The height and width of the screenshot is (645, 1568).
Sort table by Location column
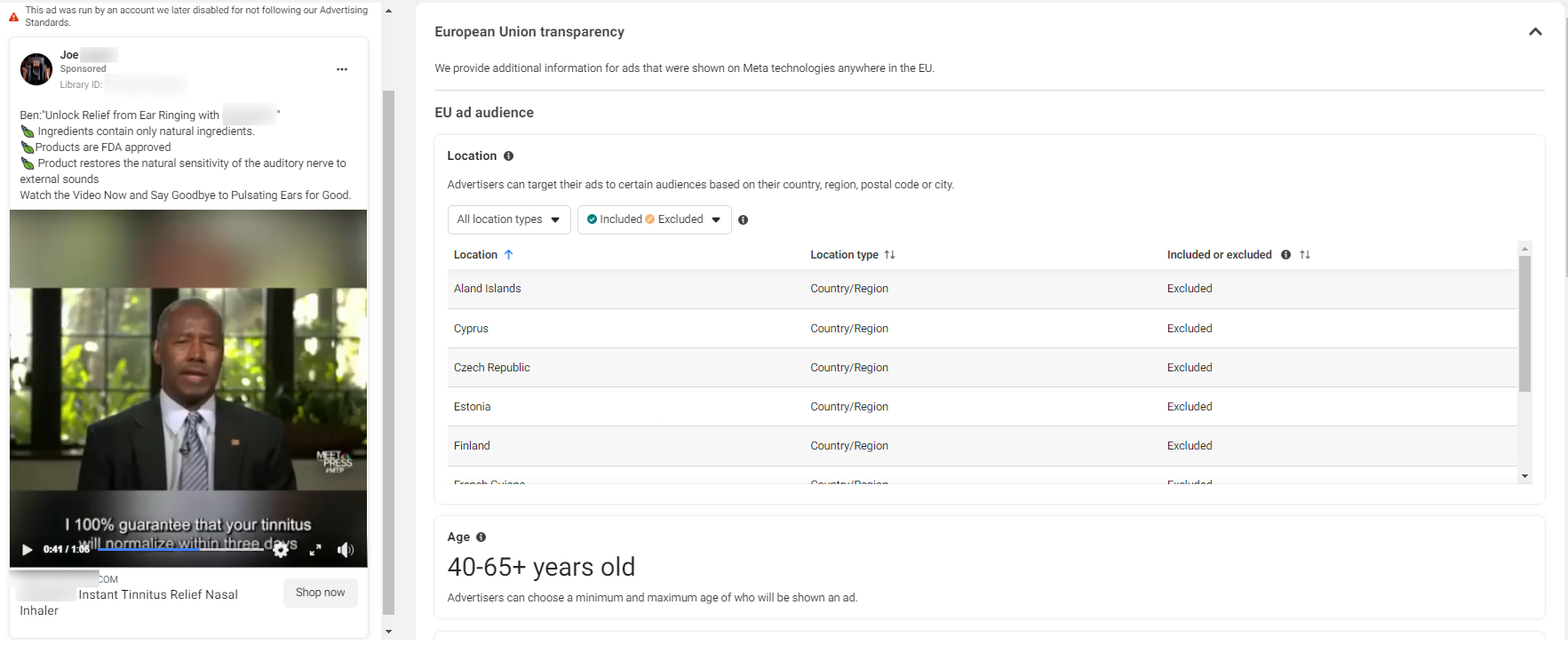(x=483, y=255)
